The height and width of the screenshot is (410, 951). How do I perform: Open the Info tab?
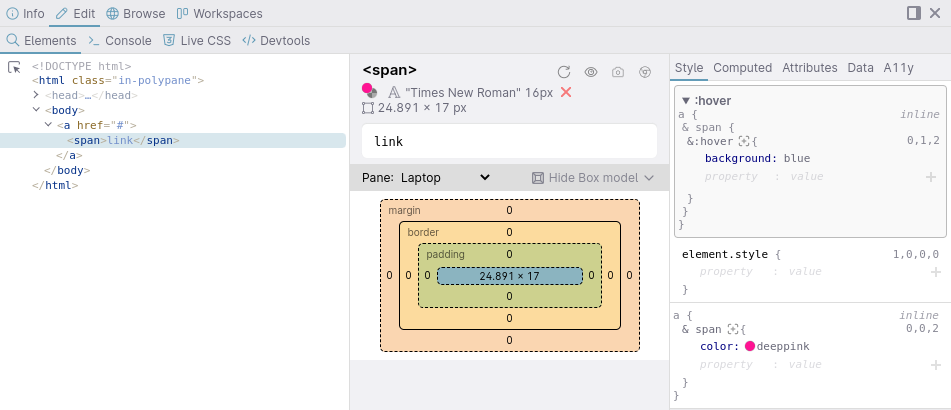(x=25, y=13)
